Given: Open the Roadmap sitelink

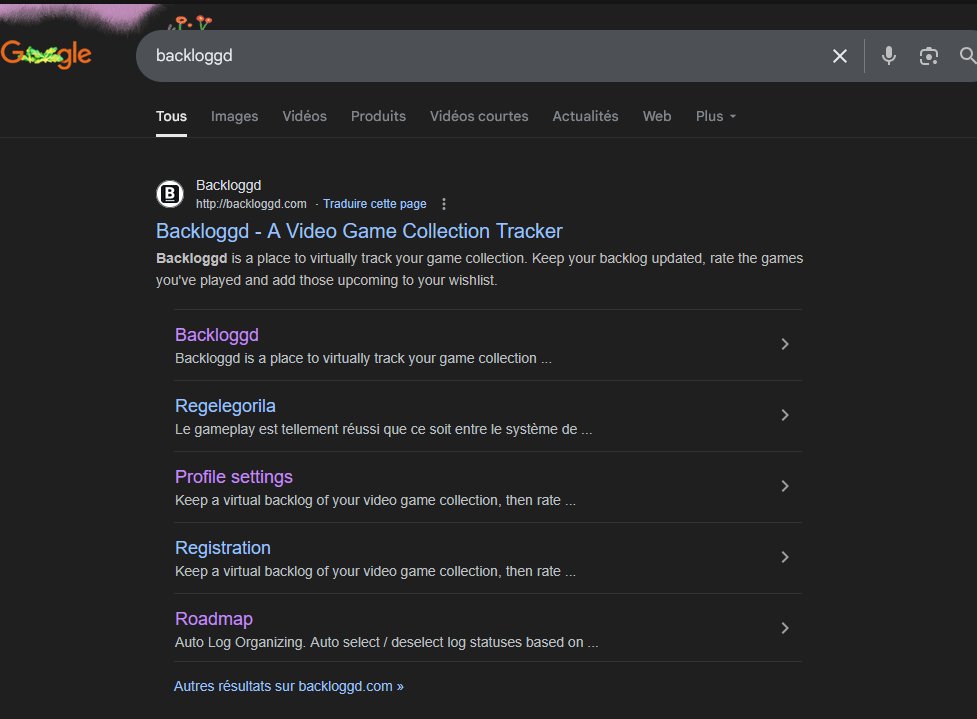Looking at the screenshot, I should [214, 619].
